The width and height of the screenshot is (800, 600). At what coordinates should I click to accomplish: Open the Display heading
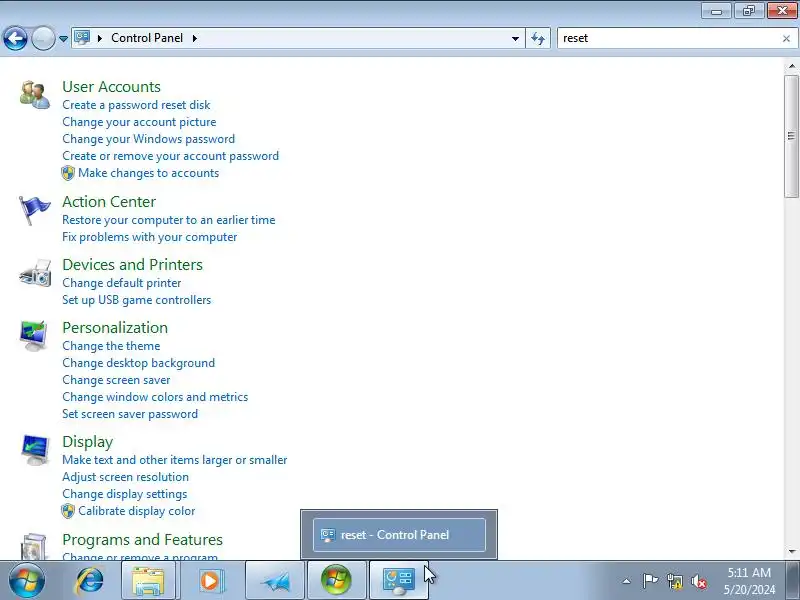coord(88,442)
